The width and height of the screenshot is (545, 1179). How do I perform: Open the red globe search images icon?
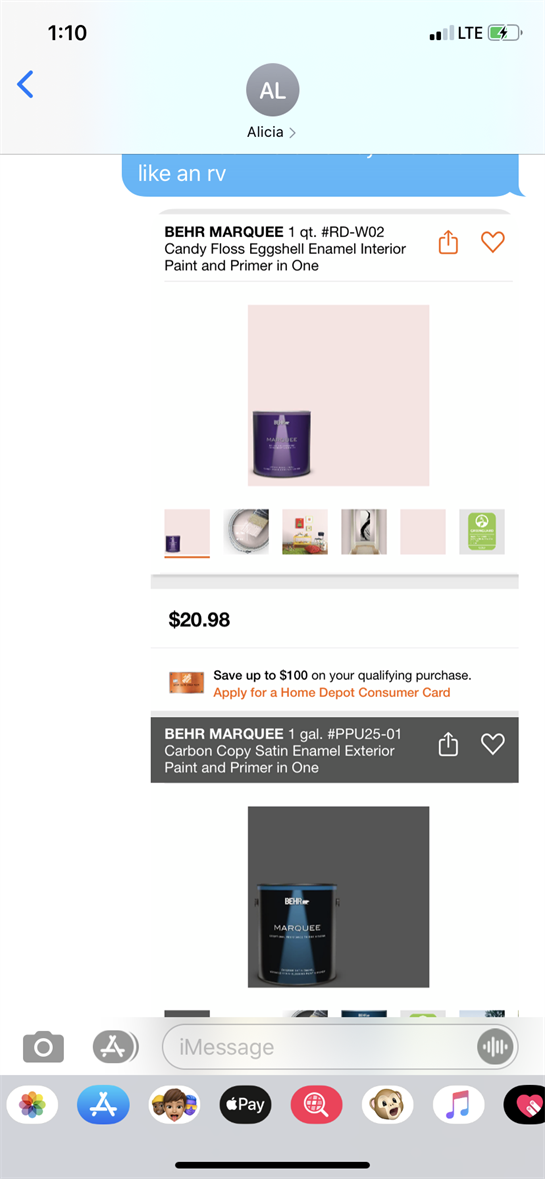tap(316, 1105)
